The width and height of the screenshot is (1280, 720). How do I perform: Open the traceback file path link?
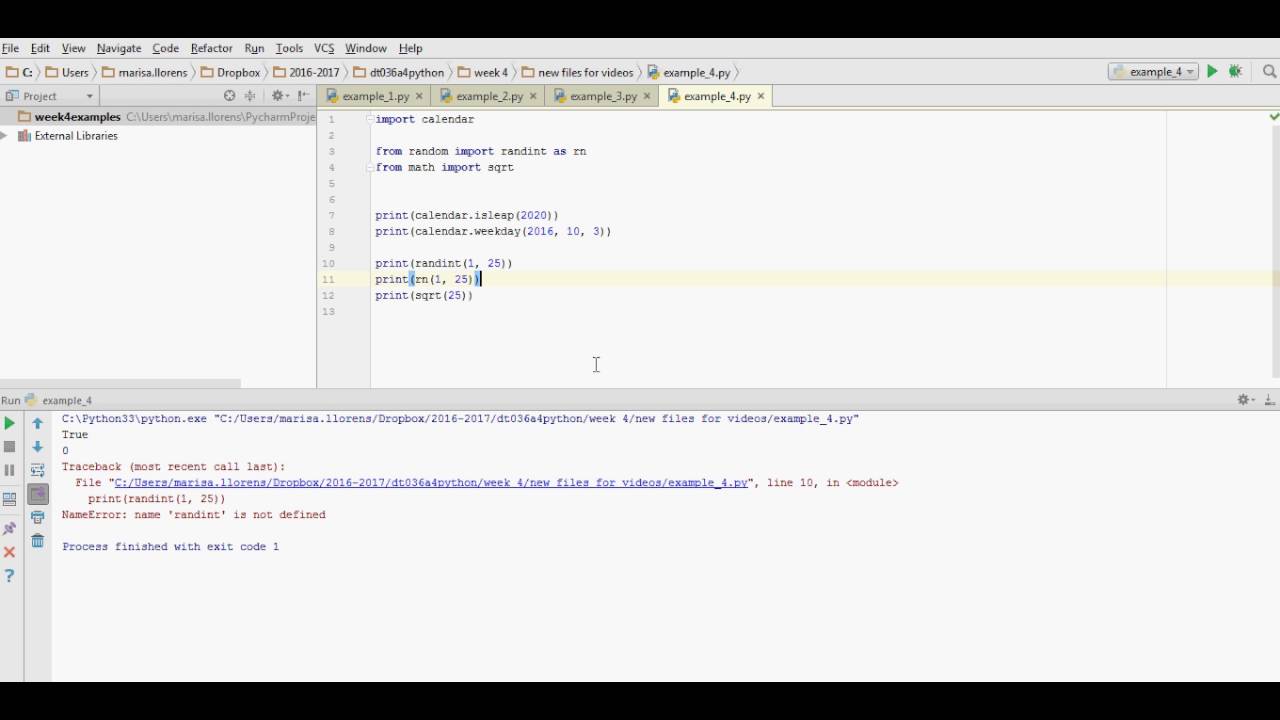(431, 483)
